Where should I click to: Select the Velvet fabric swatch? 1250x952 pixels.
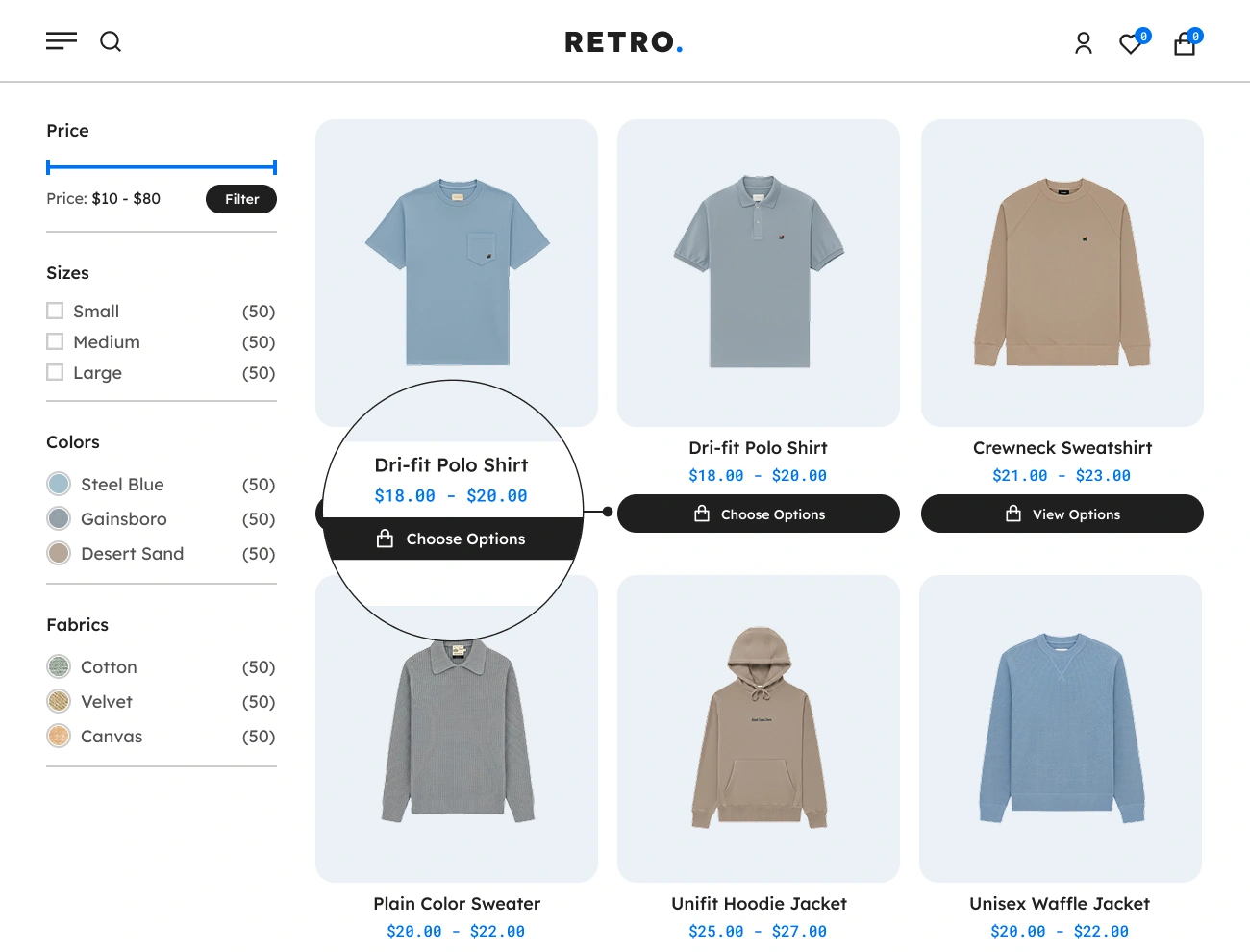[x=59, y=701]
